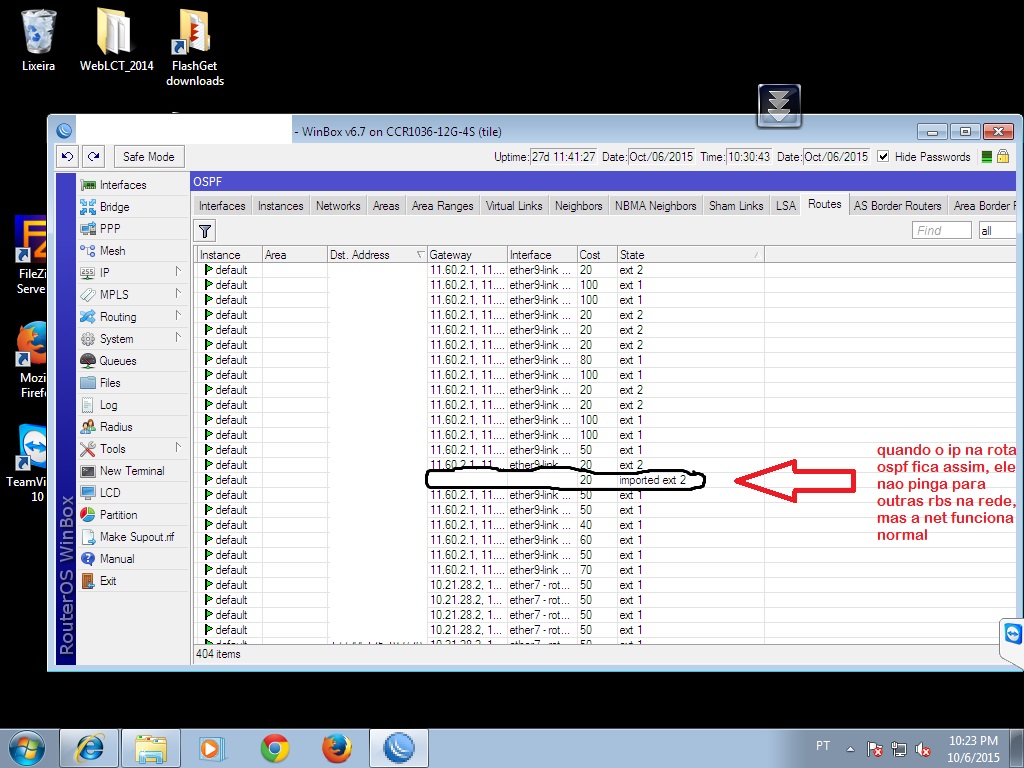Switch to the Instances tab
1024x768 pixels.
click(x=281, y=206)
